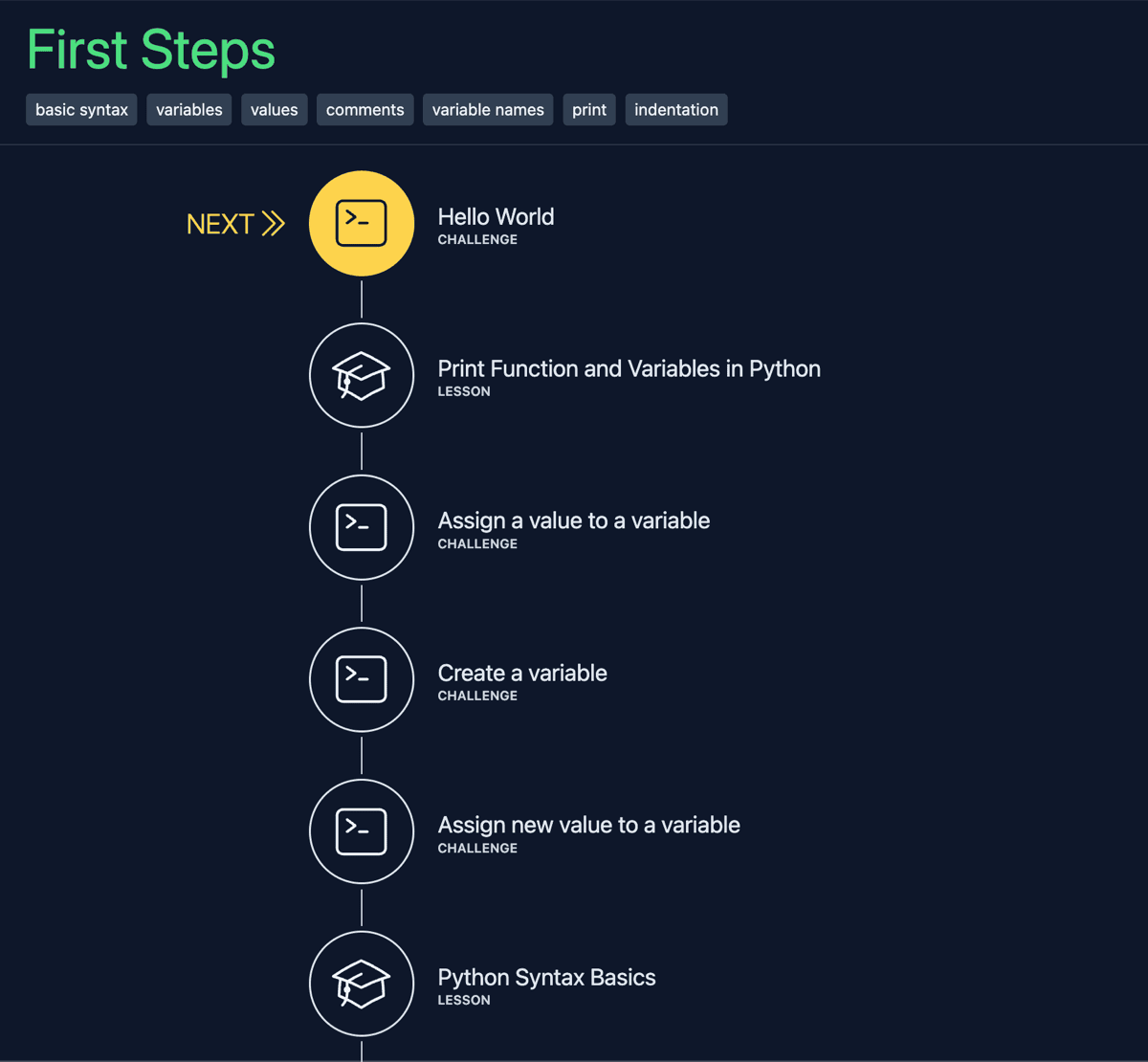Viewport: 1148px width, 1062px height.
Task: Select the indentation tag
Action: pos(676,109)
